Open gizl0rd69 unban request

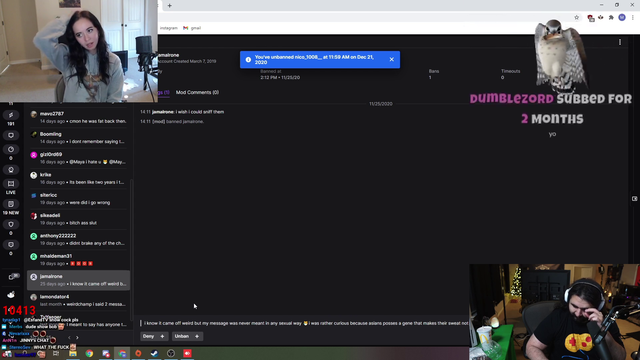[x=78, y=158]
